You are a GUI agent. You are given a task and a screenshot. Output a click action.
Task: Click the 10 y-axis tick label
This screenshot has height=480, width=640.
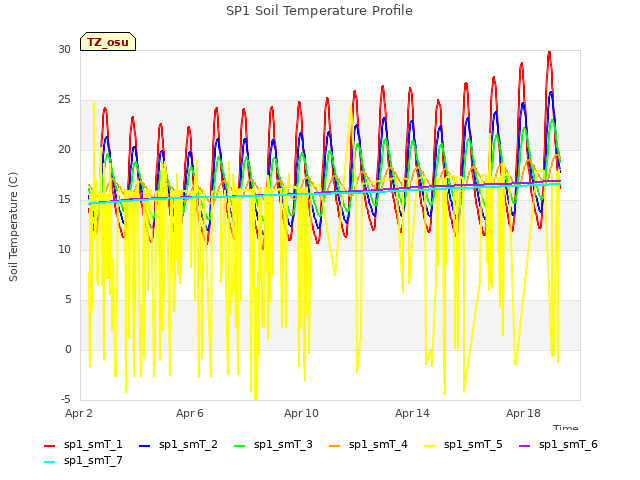coord(64,249)
